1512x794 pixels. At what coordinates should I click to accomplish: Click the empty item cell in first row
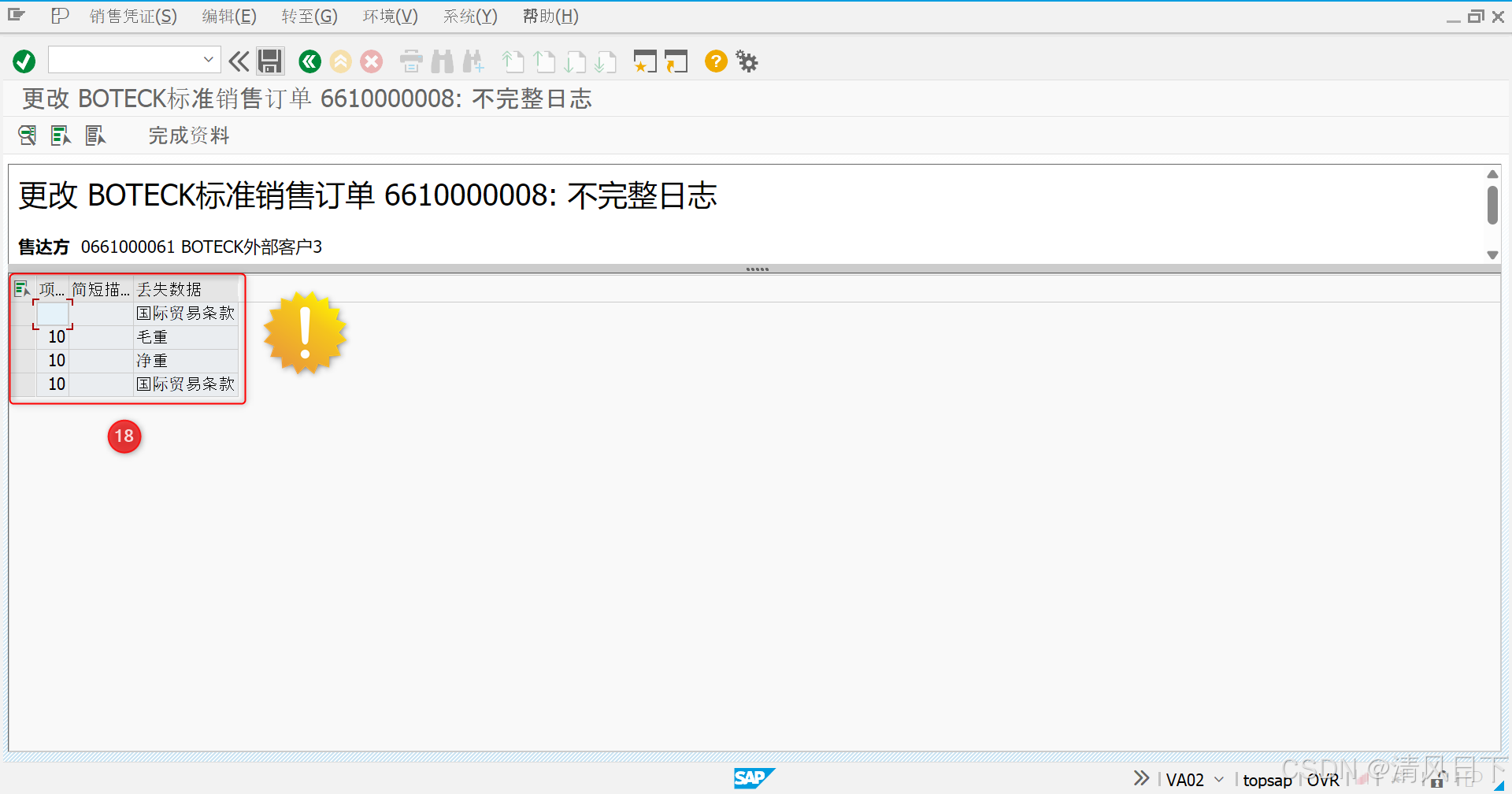(53, 314)
